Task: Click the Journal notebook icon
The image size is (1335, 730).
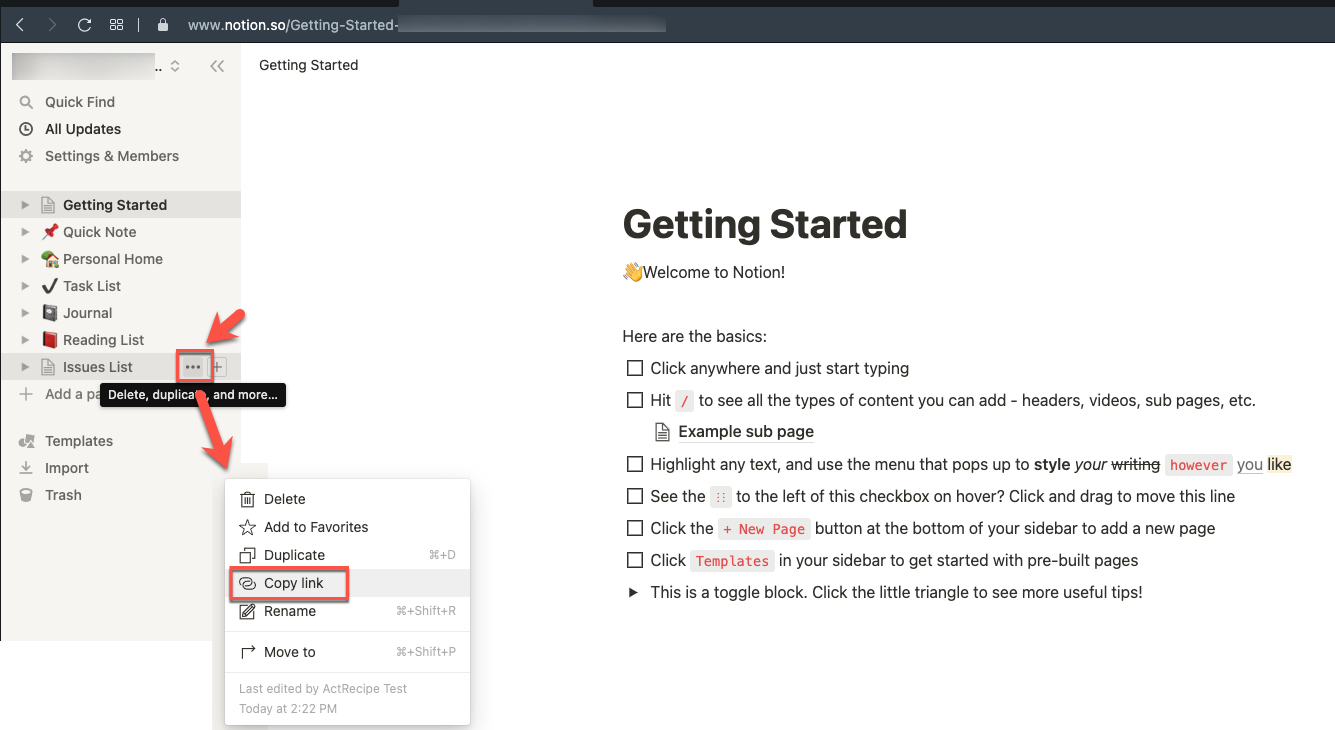Action: (x=49, y=313)
